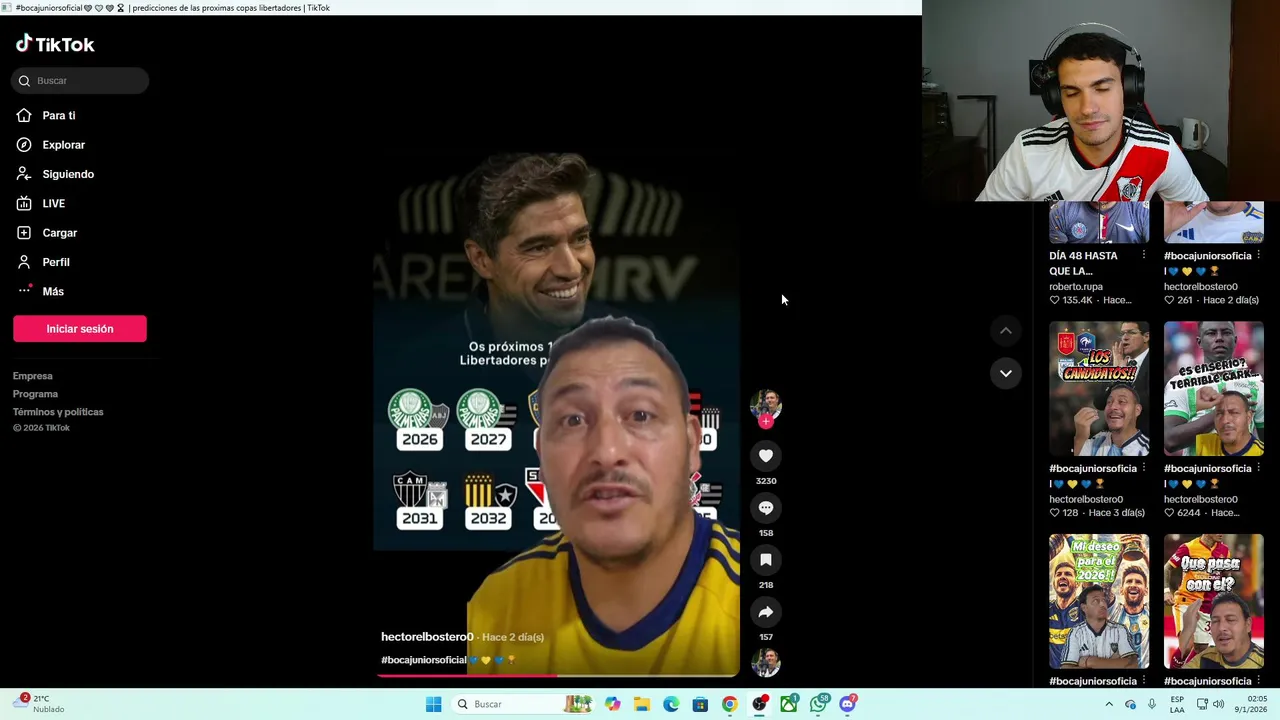1280x720 pixels.
Task: Open WhatsApp from the taskbar
Action: tap(819, 704)
